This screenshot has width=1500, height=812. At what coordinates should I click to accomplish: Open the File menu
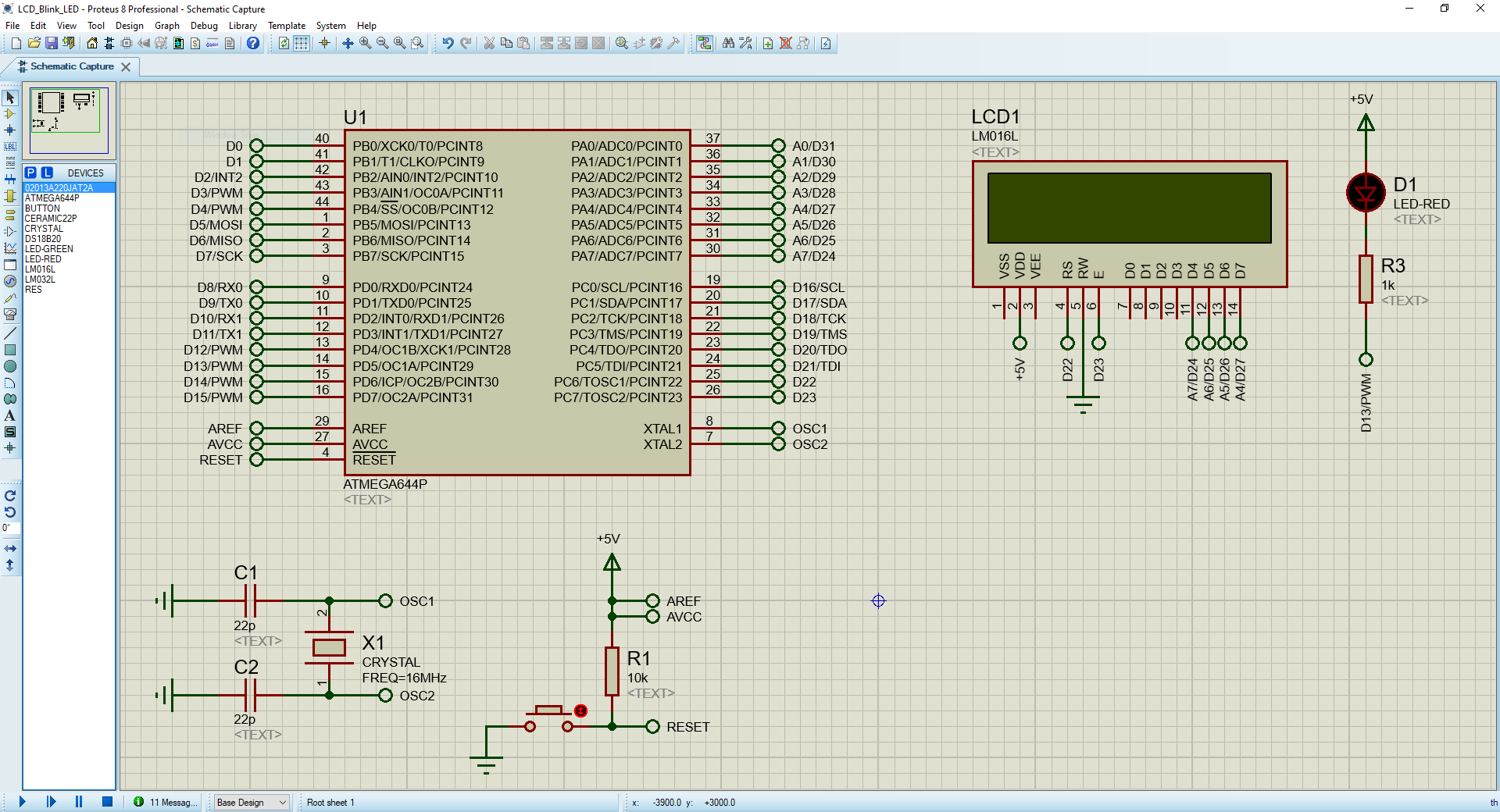(12, 26)
